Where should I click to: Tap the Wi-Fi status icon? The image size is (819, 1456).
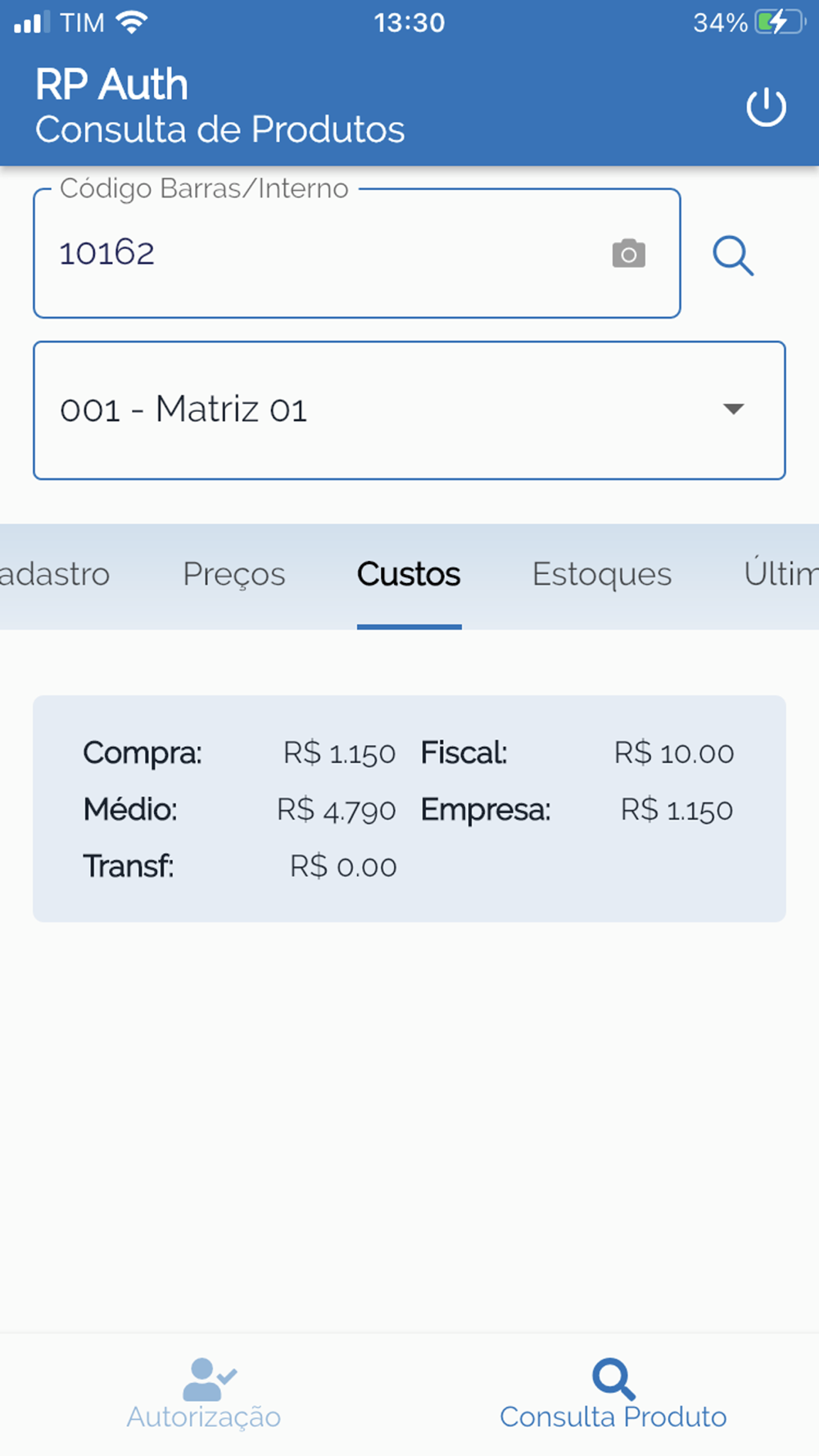tap(132, 22)
